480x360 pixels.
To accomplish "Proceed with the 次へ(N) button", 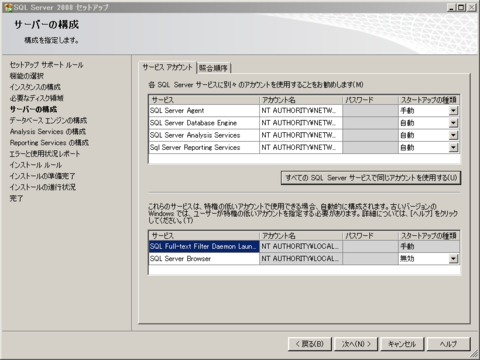I will [x=356, y=344].
